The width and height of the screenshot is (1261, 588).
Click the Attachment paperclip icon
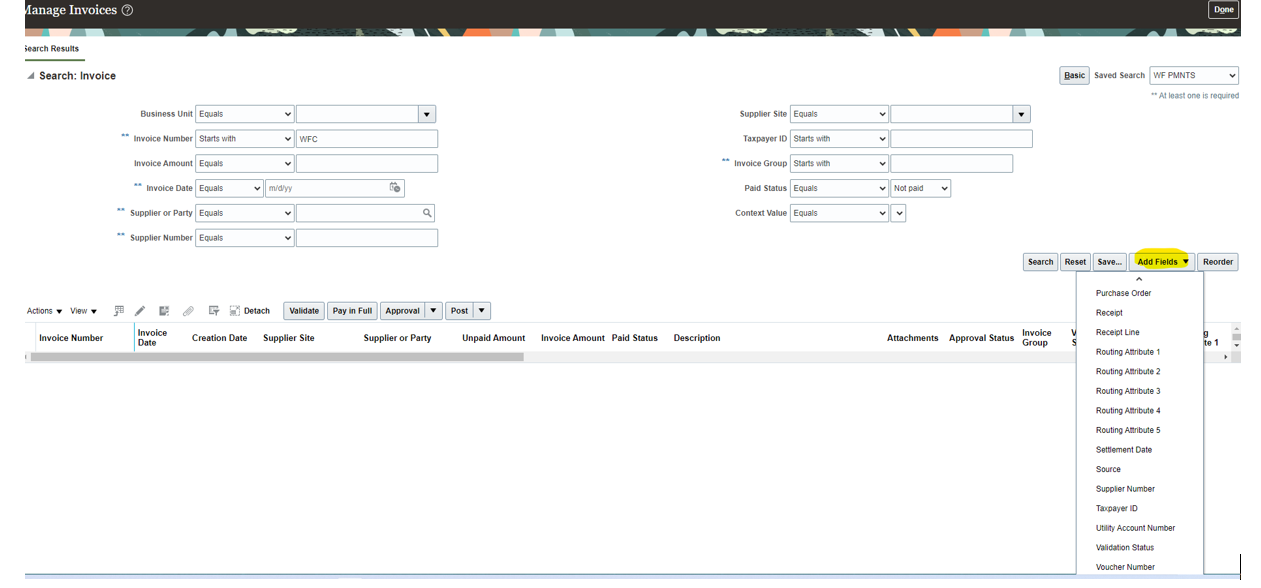(x=188, y=310)
